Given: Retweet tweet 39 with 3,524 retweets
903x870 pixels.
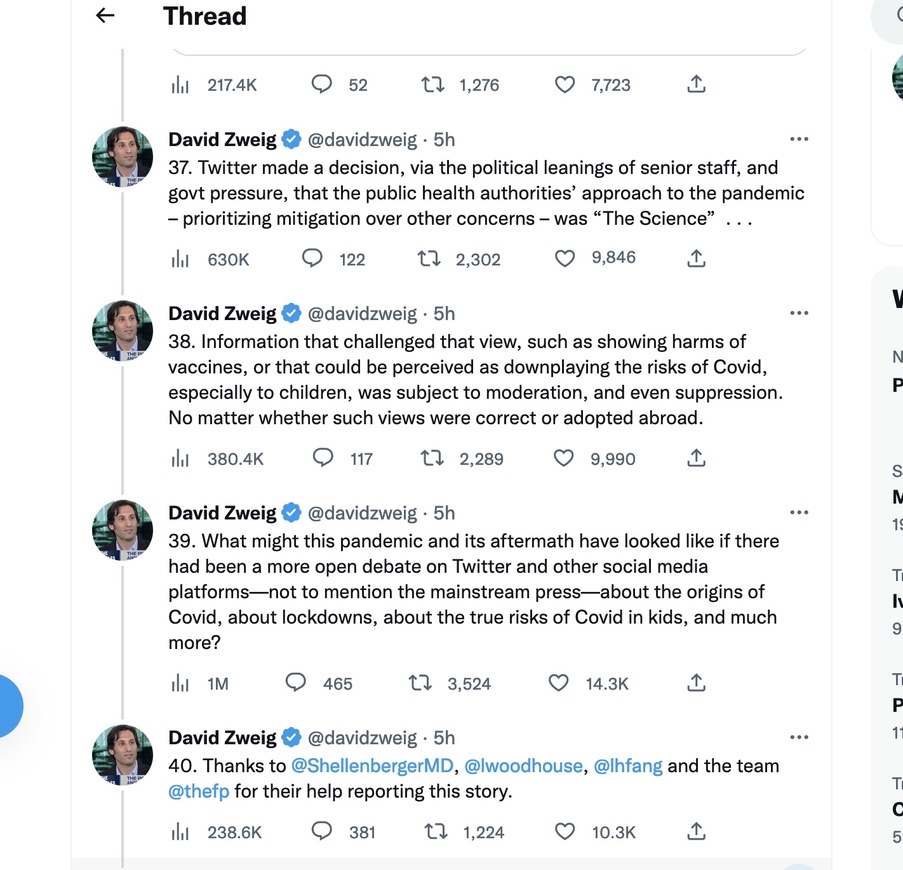Looking at the screenshot, I should (x=421, y=683).
